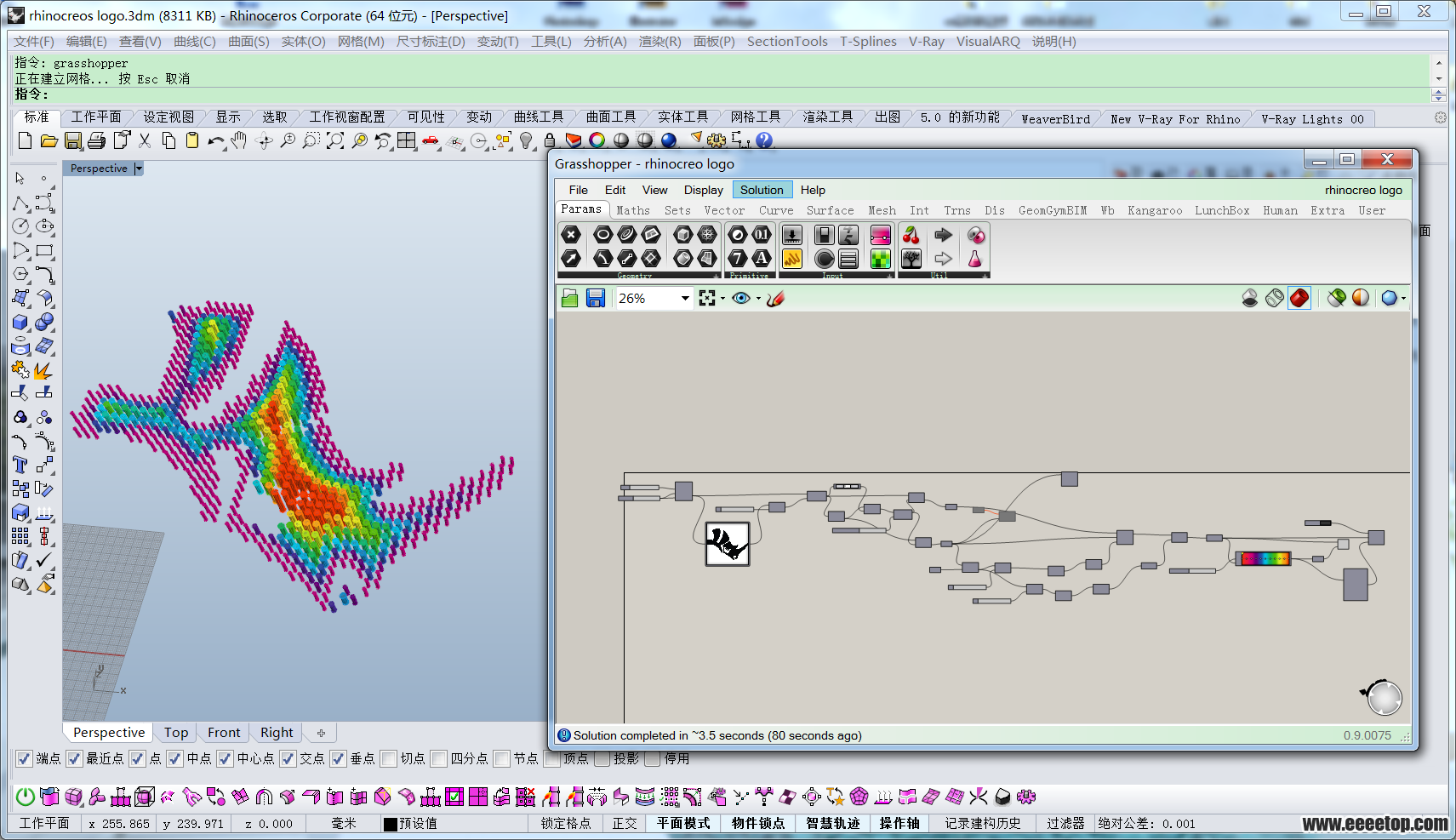Click the help question mark icon in Rhino toolbar
Screen dimensions: 1456x840
tap(764, 140)
